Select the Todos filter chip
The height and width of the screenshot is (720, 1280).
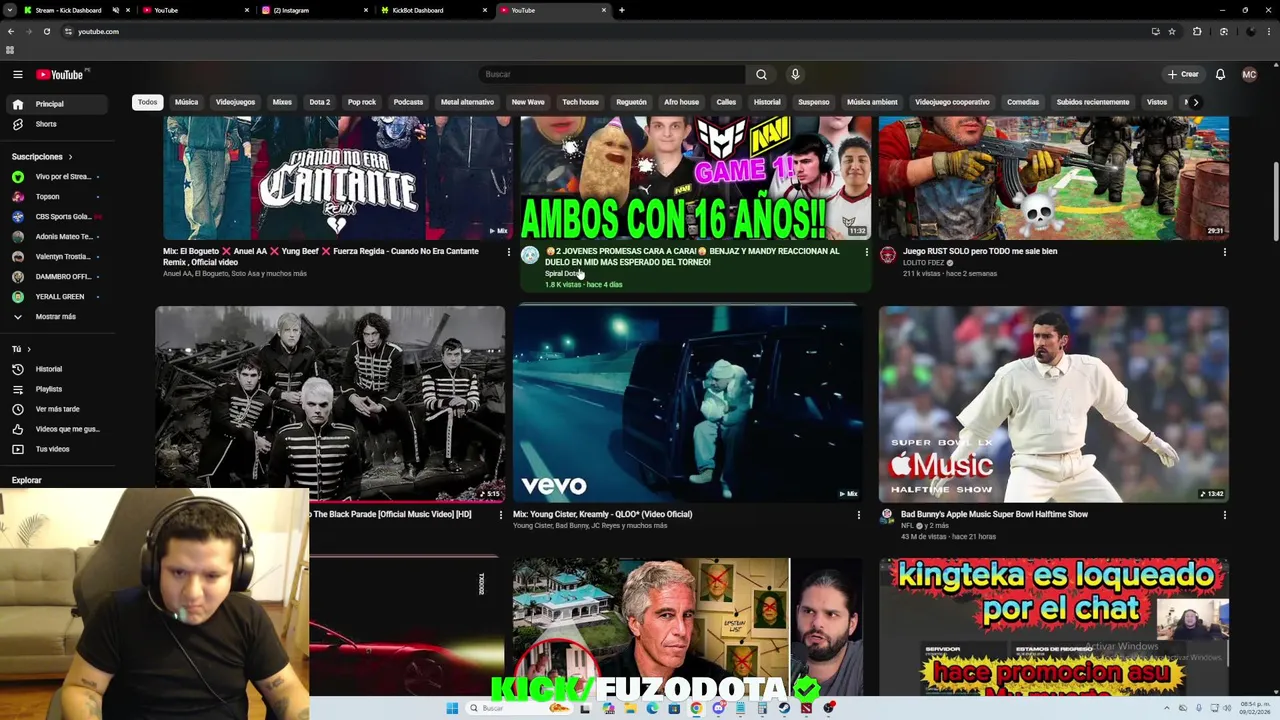point(148,102)
